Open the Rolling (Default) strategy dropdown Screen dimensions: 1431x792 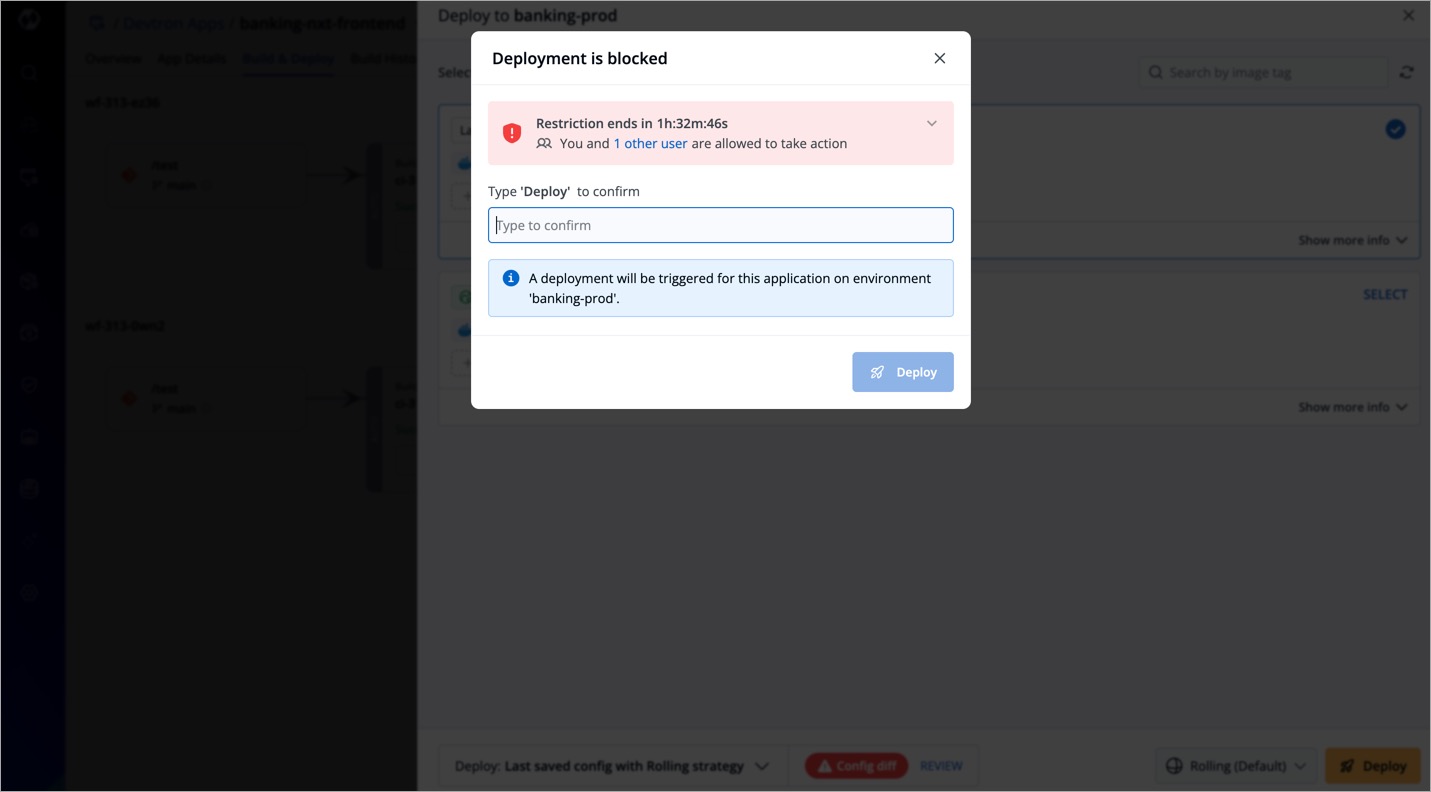click(x=1236, y=766)
